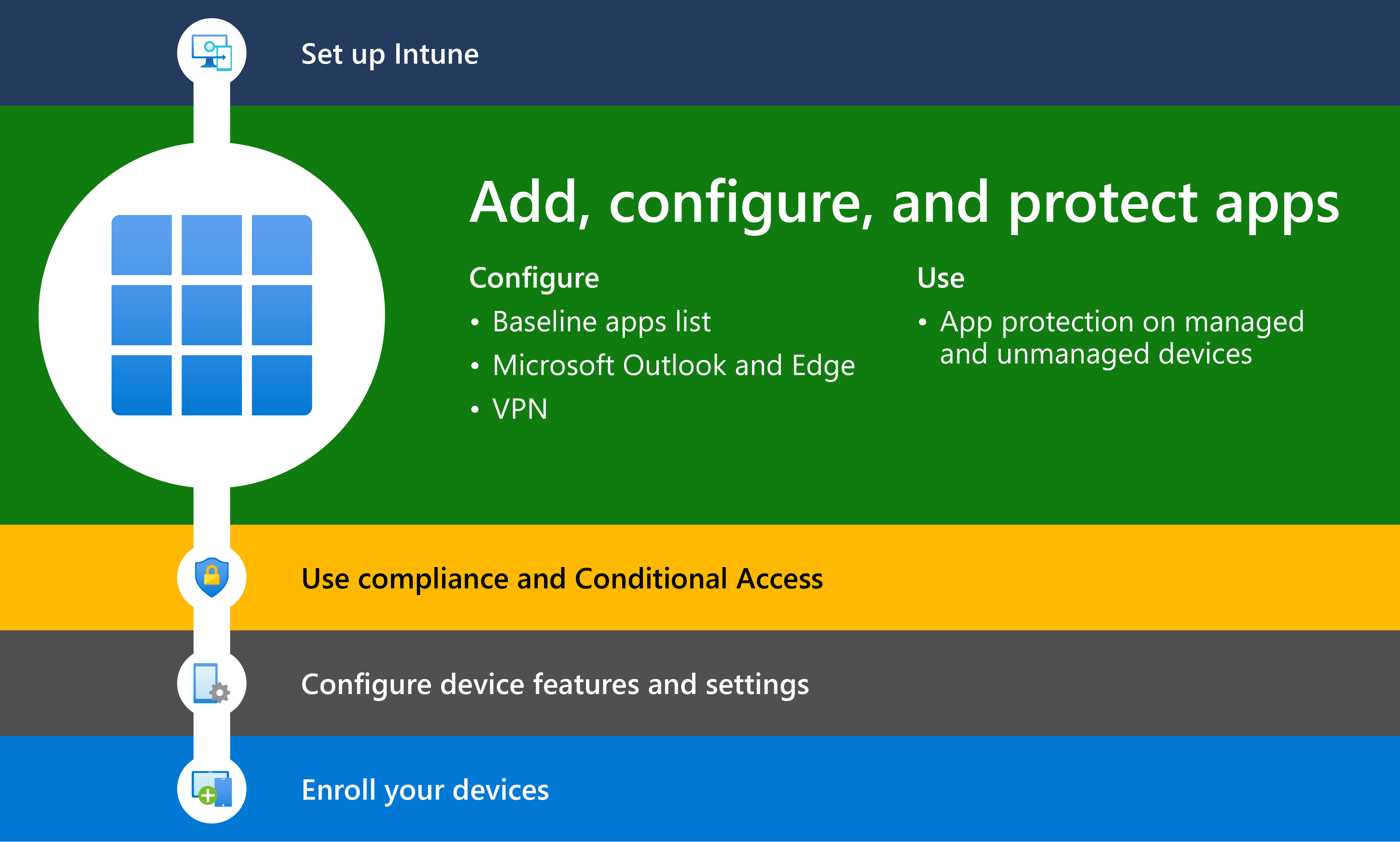
Task: Click the VPN bullet item
Action: coord(519,409)
